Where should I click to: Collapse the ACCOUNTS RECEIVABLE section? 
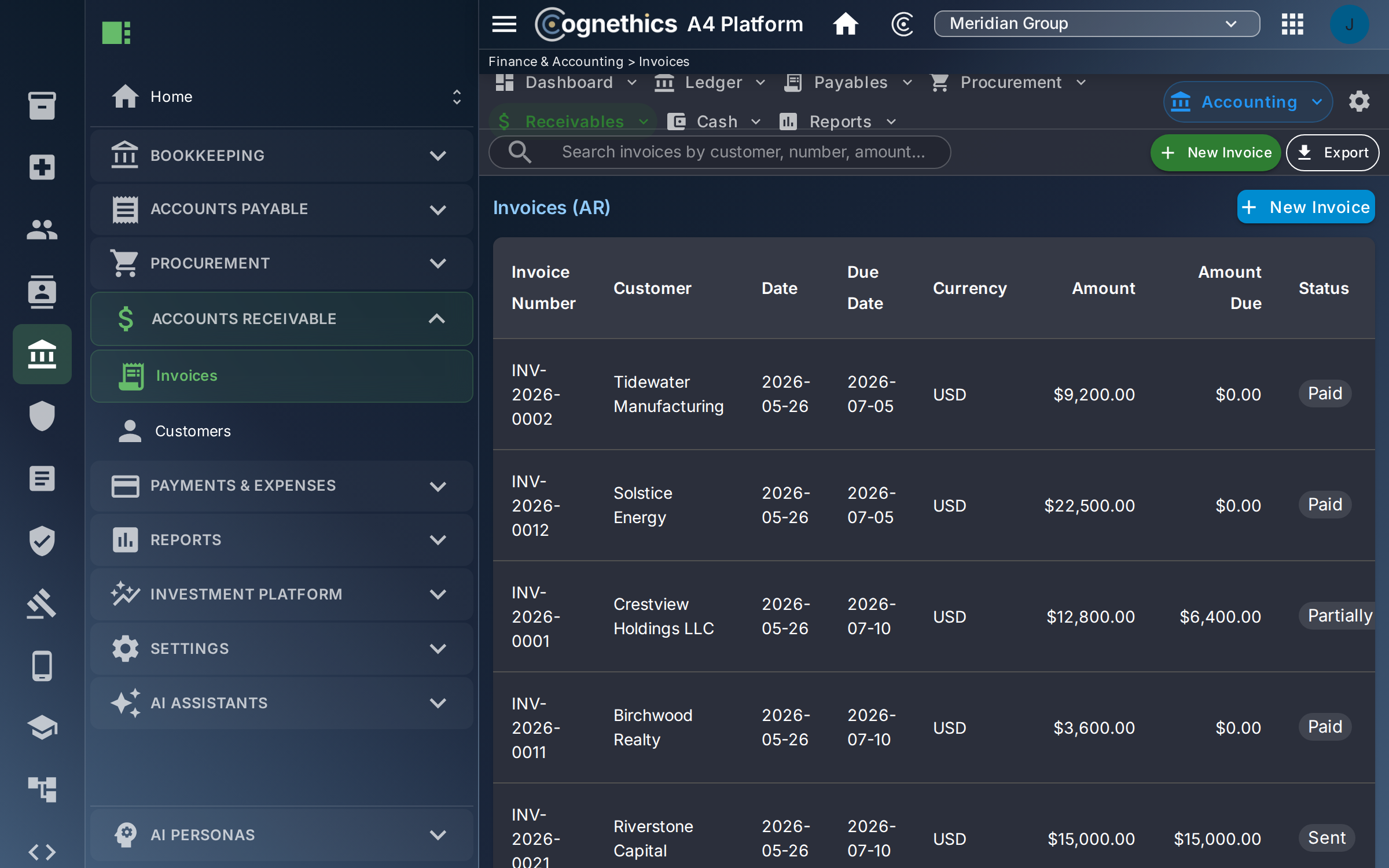point(281,318)
